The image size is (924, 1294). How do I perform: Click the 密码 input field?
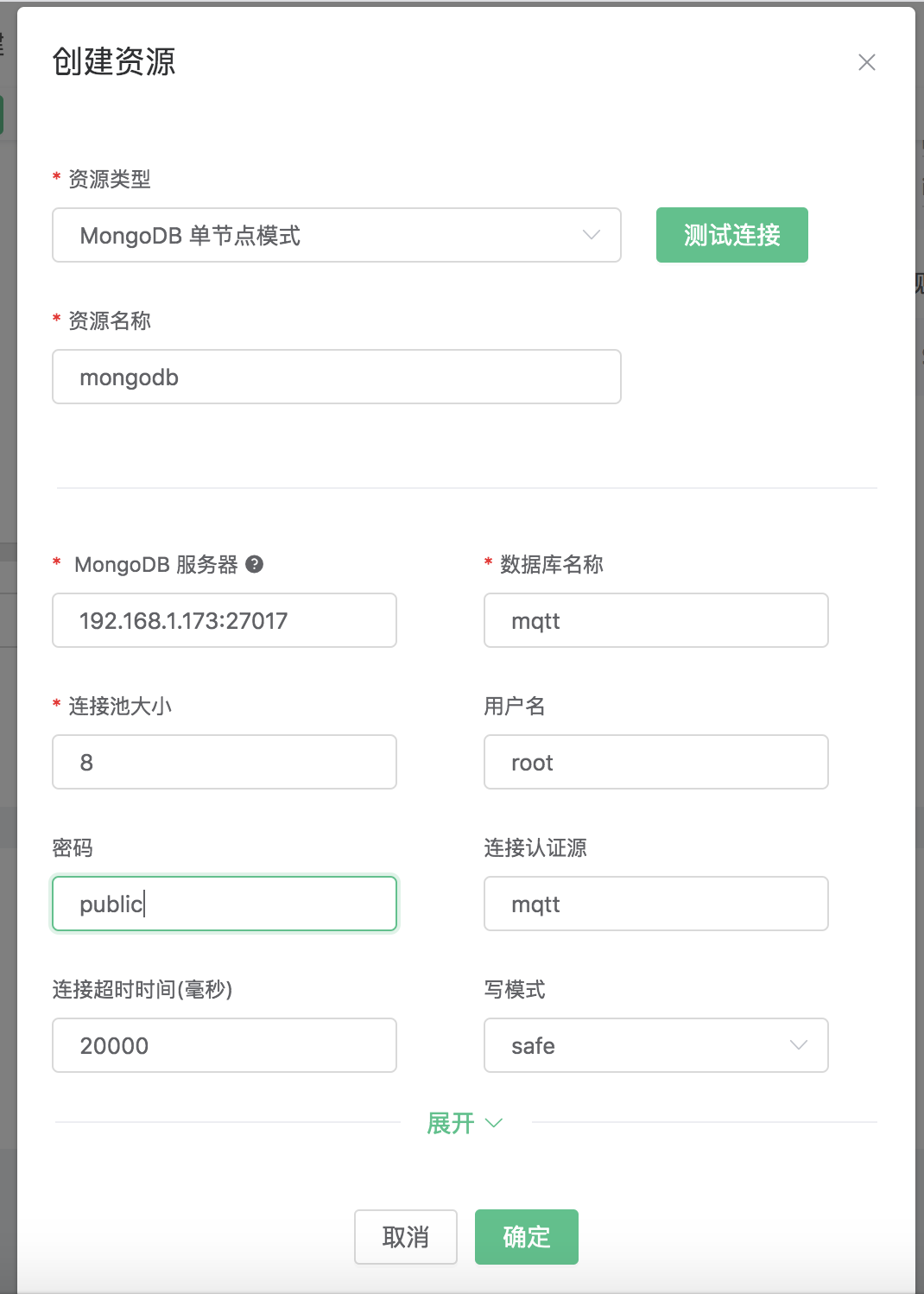coord(225,904)
